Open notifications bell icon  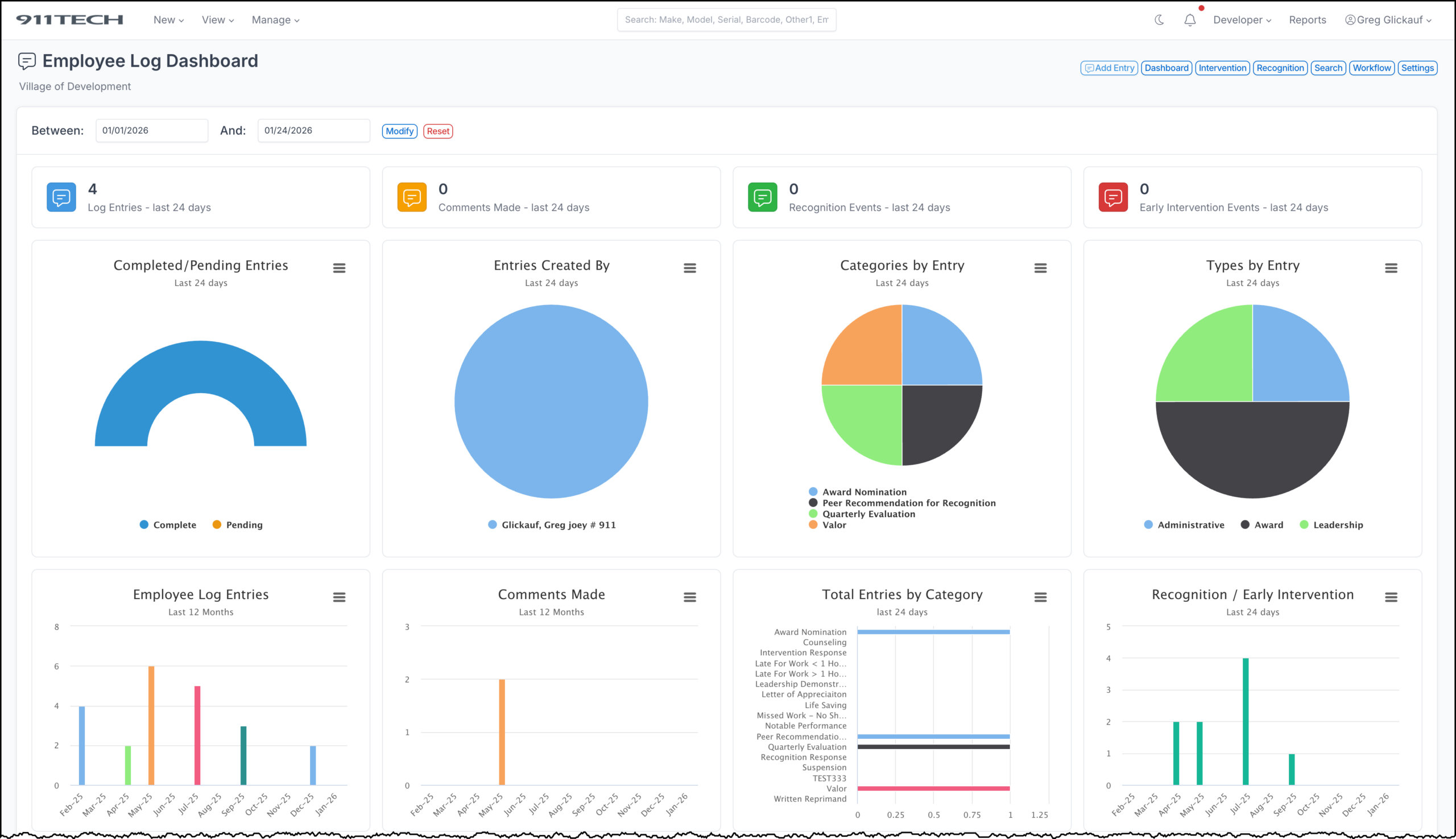[1190, 20]
